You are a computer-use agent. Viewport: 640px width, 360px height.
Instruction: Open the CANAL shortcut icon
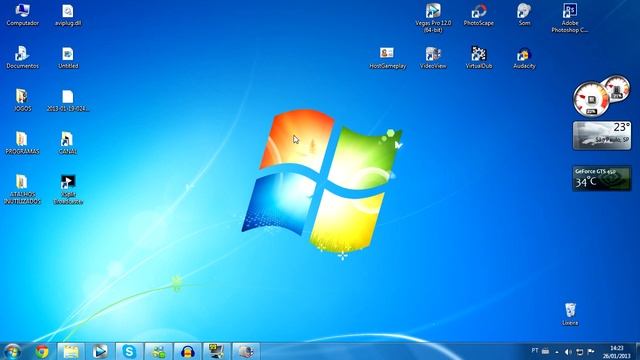pyautogui.click(x=68, y=143)
